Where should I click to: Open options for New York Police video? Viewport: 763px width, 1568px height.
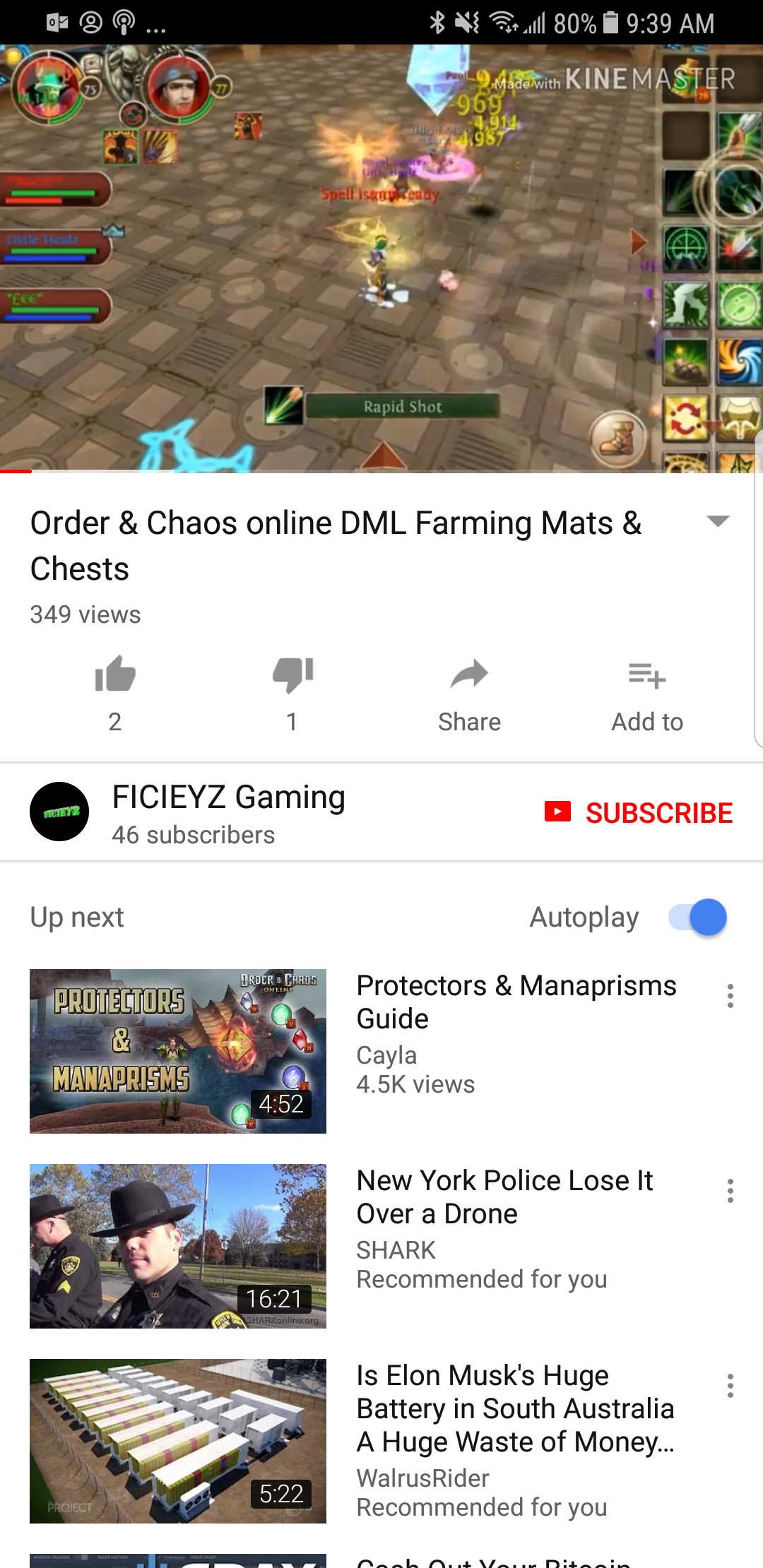point(731,1191)
